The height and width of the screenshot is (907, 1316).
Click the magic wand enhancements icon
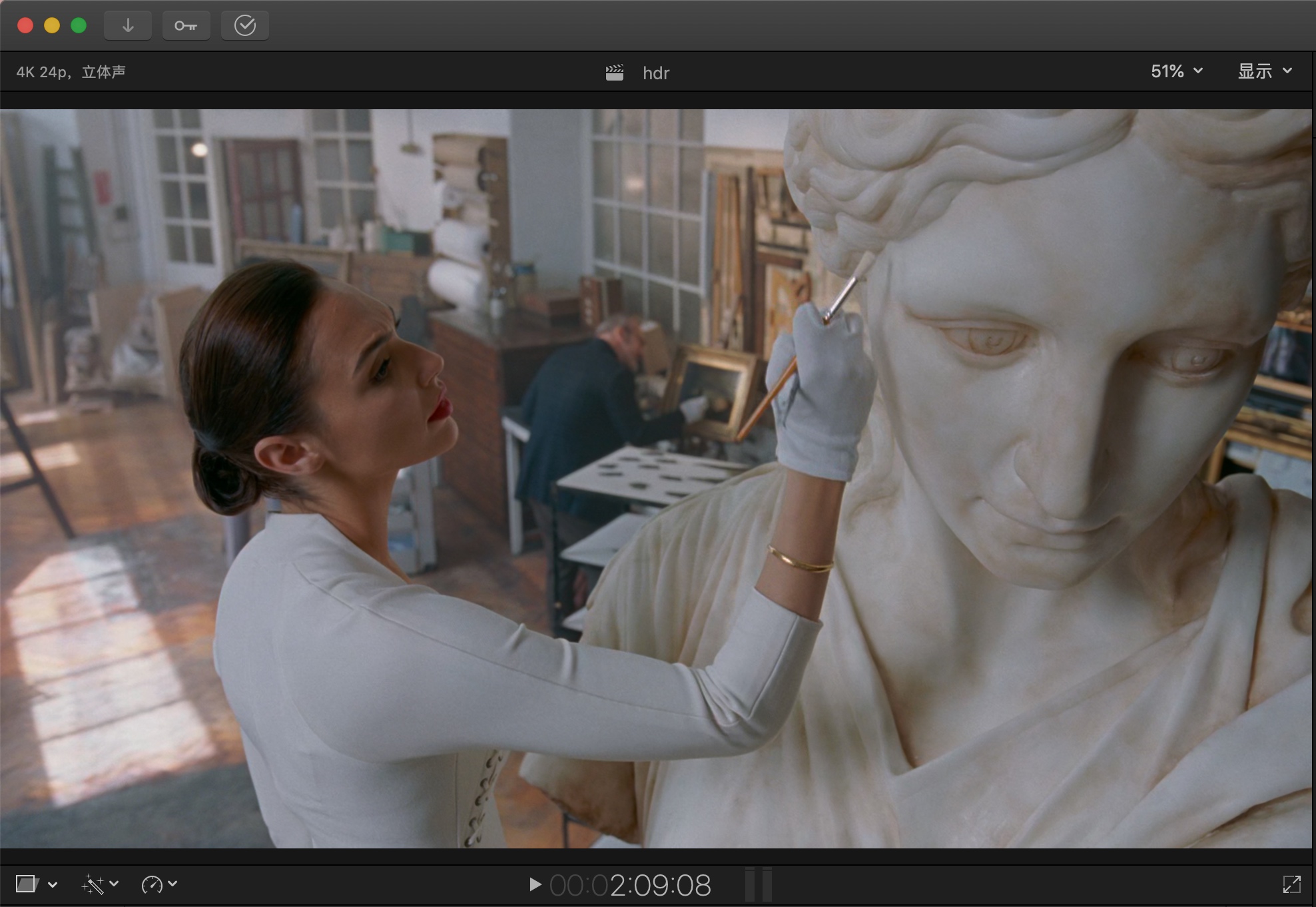pyautogui.click(x=93, y=884)
